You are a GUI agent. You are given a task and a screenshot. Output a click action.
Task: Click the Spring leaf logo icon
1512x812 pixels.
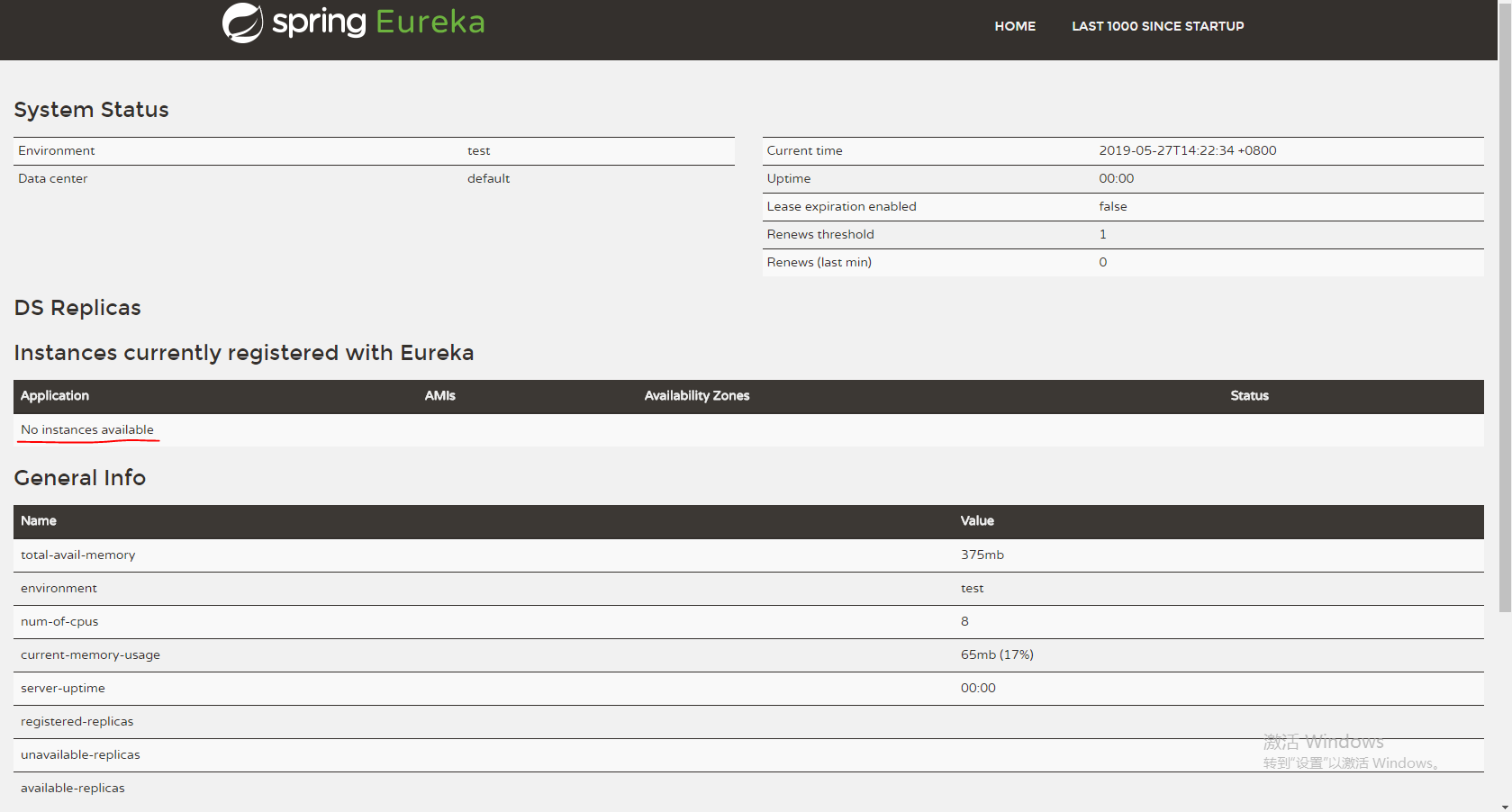click(243, 23)
